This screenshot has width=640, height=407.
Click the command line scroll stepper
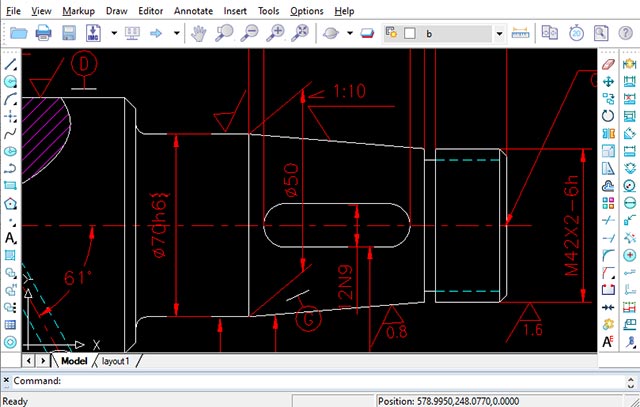631,382
